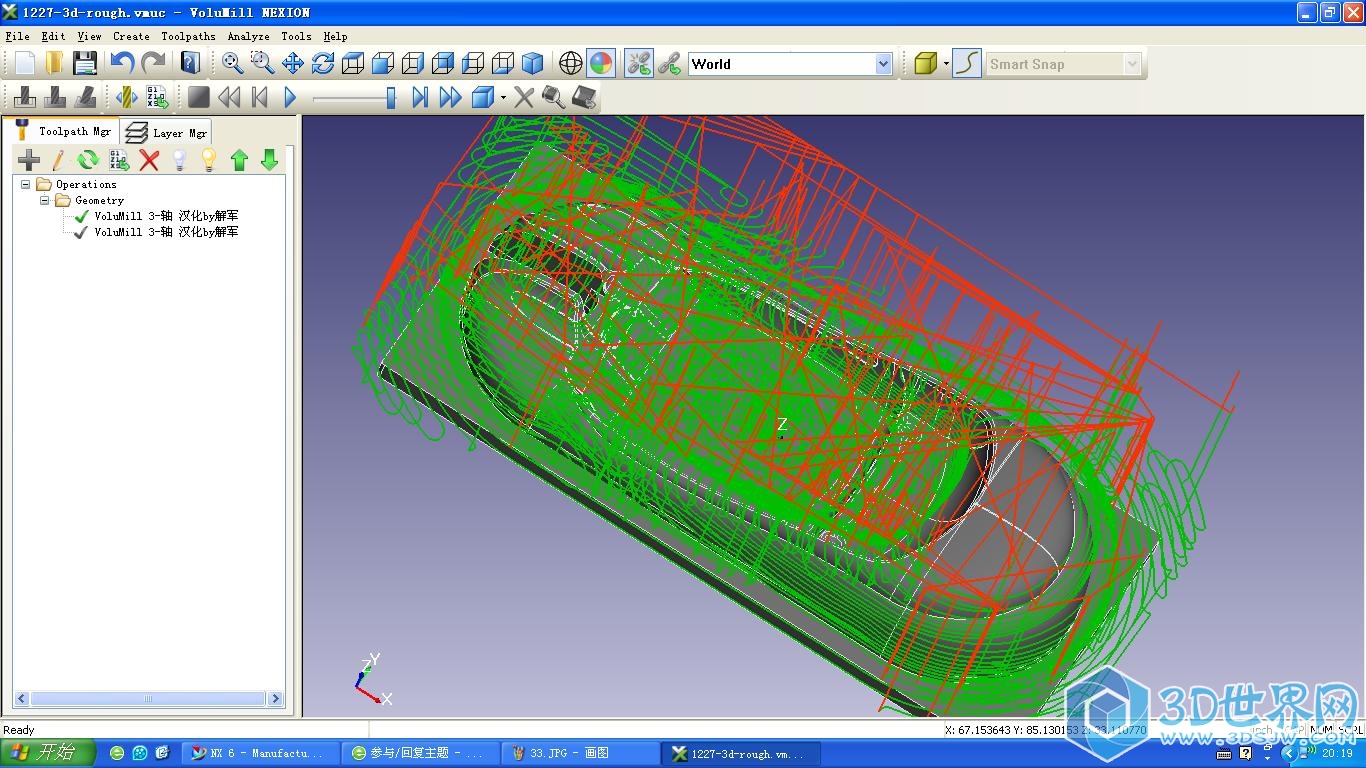Move operation down with green arrow
Viewport: 1366px width, 768px height.
(x=269, y=159)
